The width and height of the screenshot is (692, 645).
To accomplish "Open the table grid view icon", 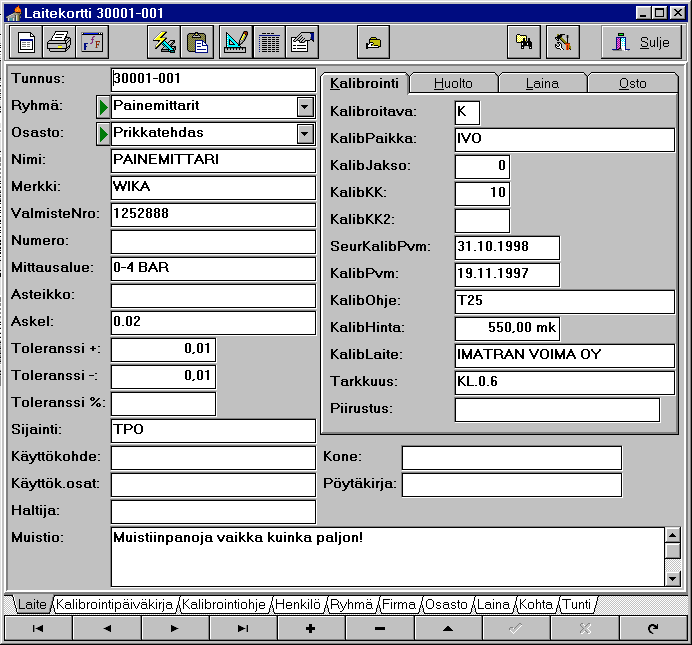I will point(269,42).
